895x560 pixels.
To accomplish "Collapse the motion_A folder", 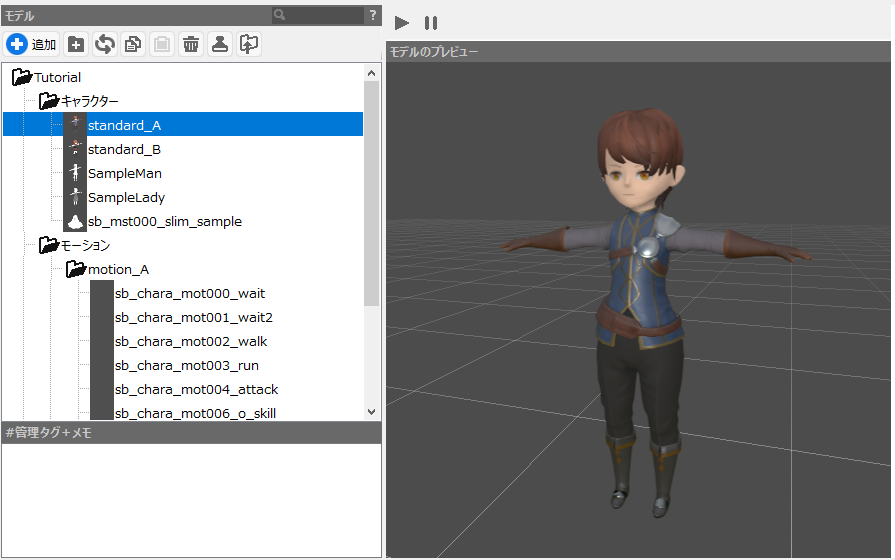I will point(76,269).
